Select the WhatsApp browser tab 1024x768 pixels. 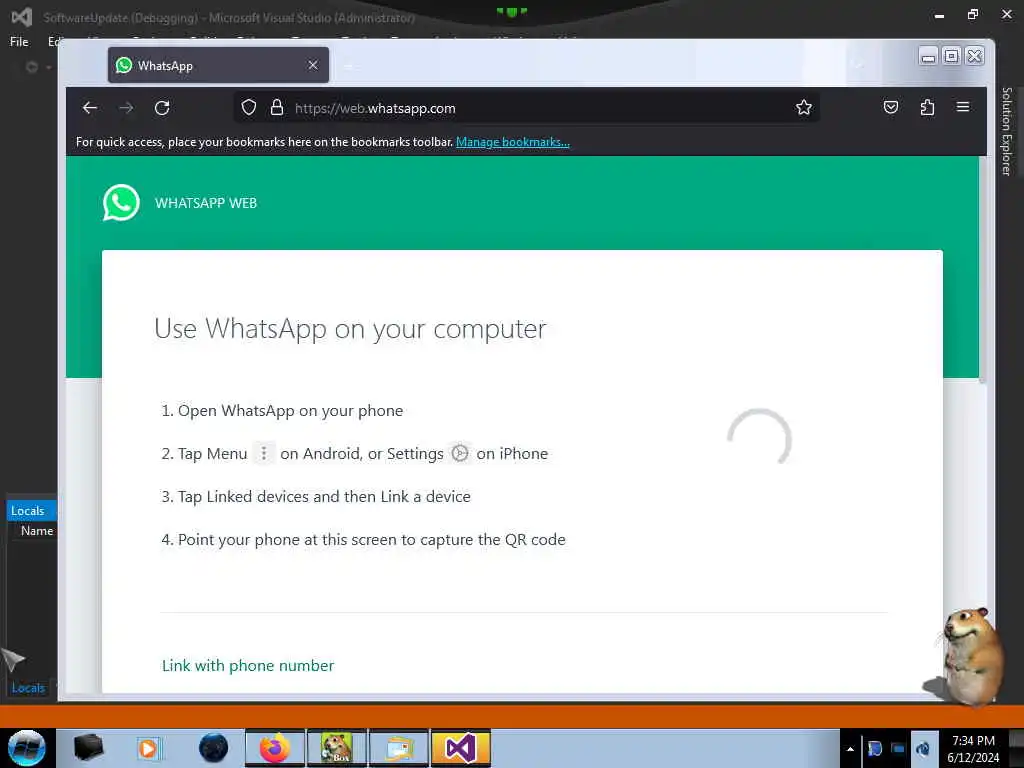218,65
